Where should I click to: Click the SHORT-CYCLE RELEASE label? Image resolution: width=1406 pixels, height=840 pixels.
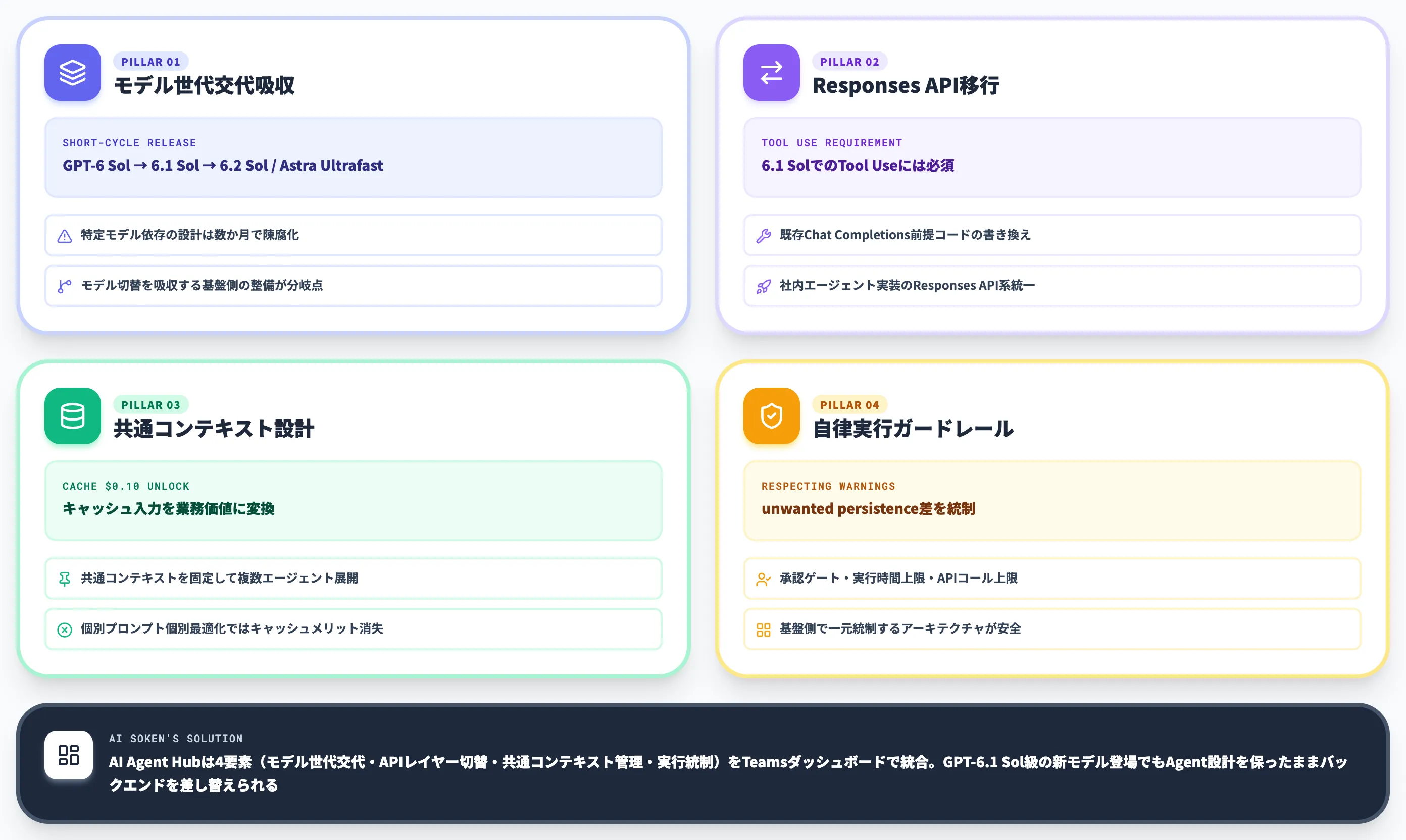[x=129, y=143]
